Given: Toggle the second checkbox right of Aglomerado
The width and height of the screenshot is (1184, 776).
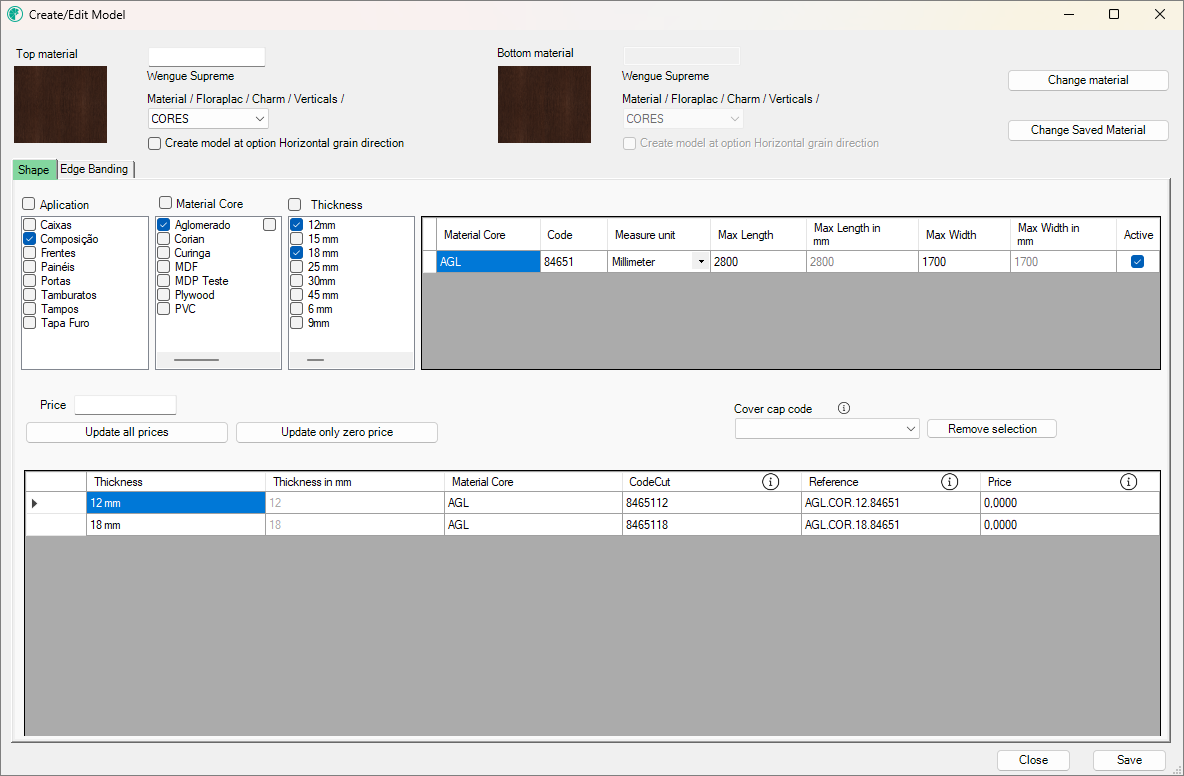Looking at the screenshot, I should point(270,225).
